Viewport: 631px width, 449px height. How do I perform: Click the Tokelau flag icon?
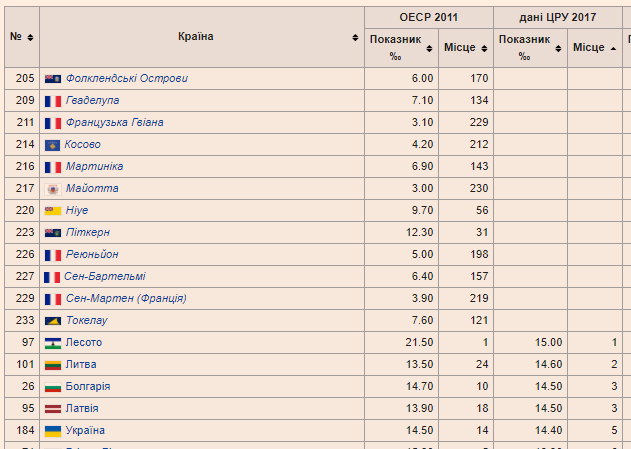click(x=53, y=321)
